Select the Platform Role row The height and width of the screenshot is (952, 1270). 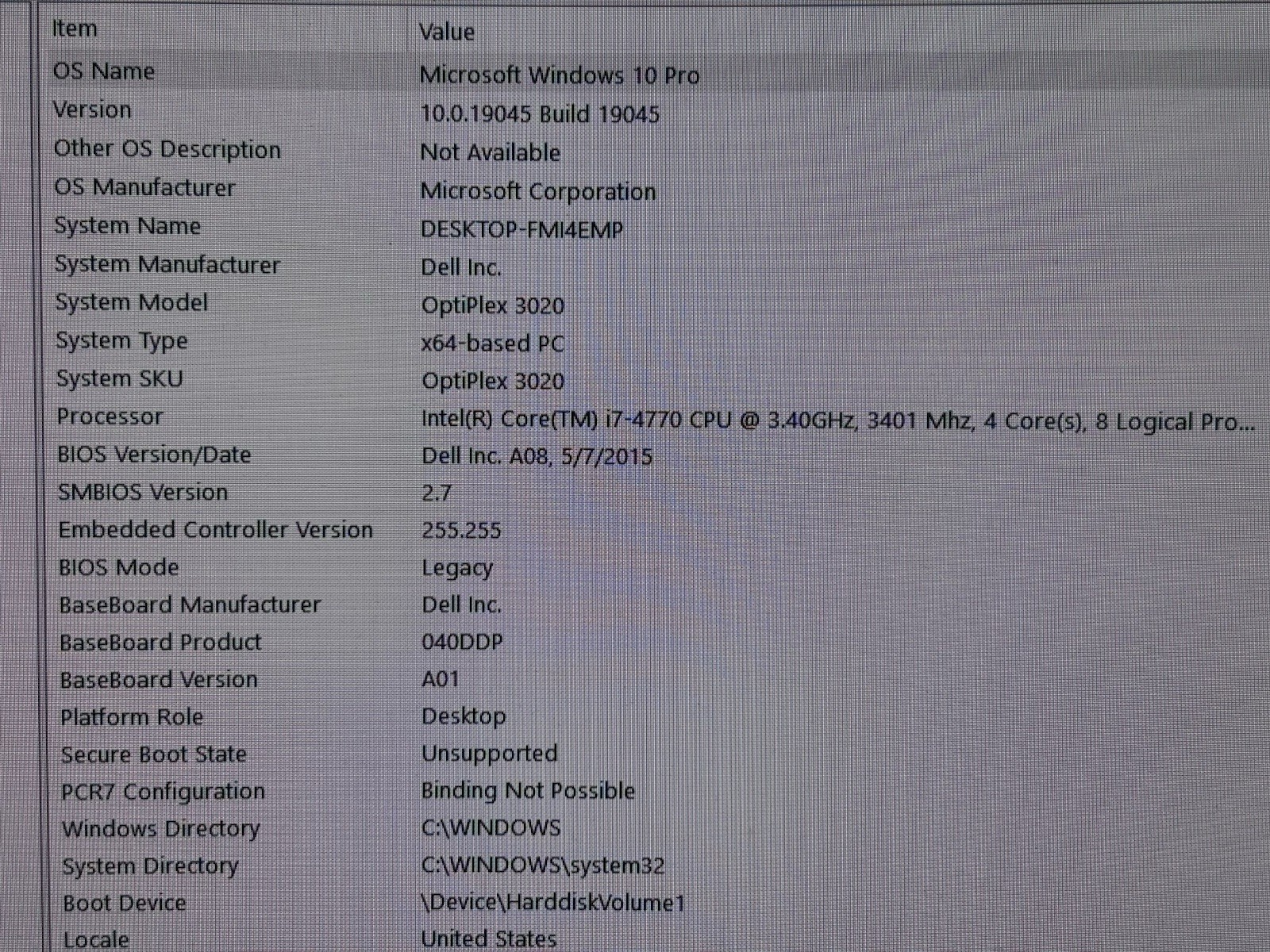pyautogui.click(x=132, y=717)
